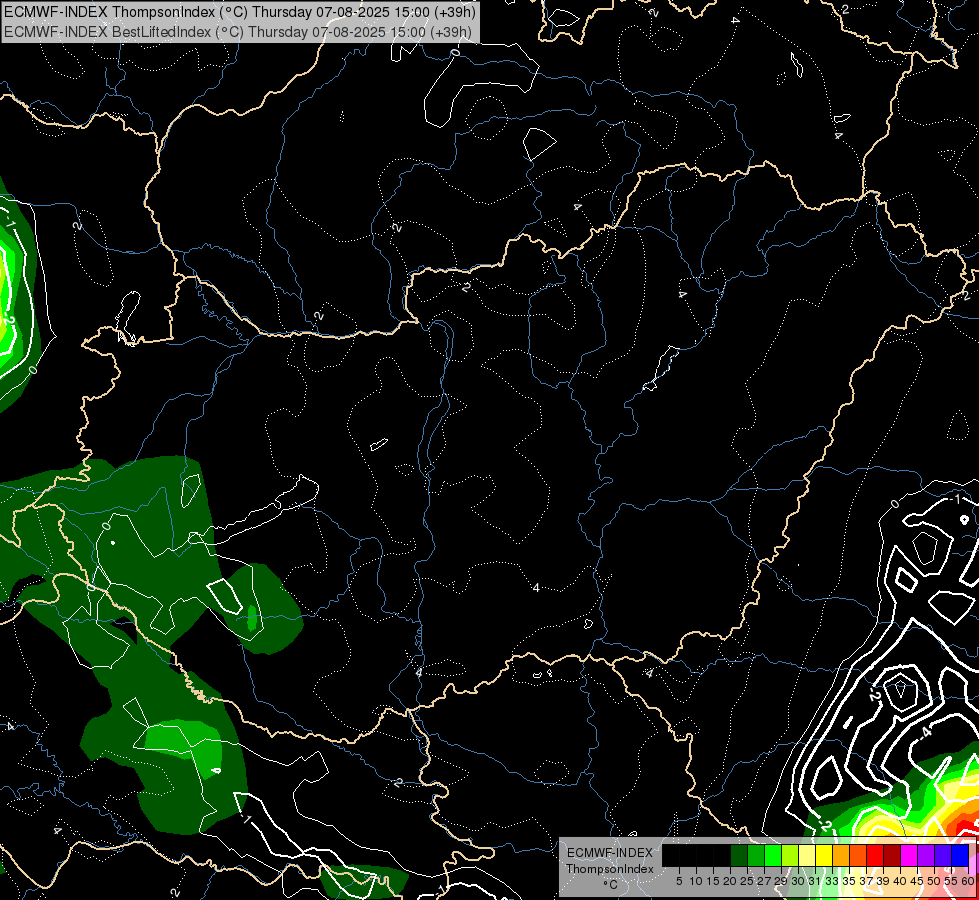The width and height of the screenshot is (979, 900).
Task: Click legend tick value '40'
Action: click(x=900, y=881)
